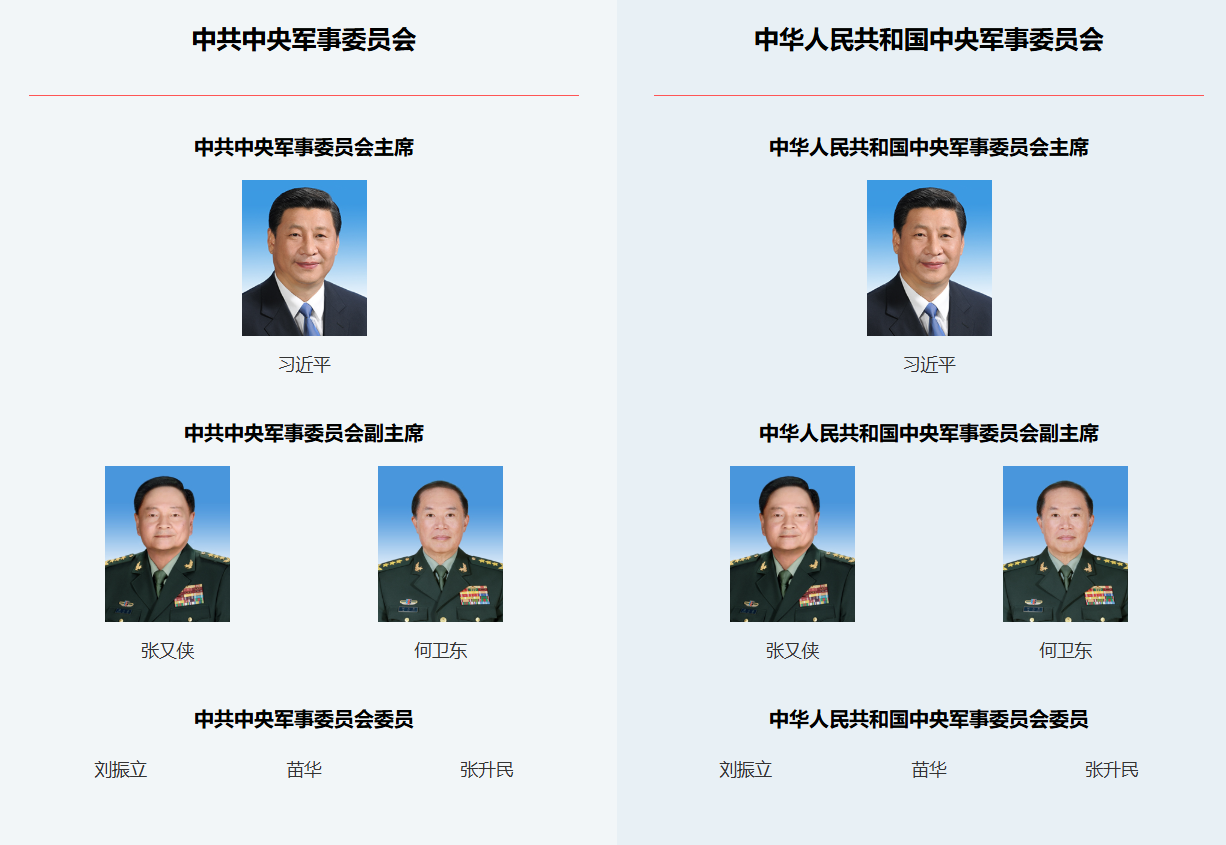Screen dimensions: 1226x845
Task: Open 刘振立 under 中华人民共和国中央军事委员会委员
Action: click(746, 770)
